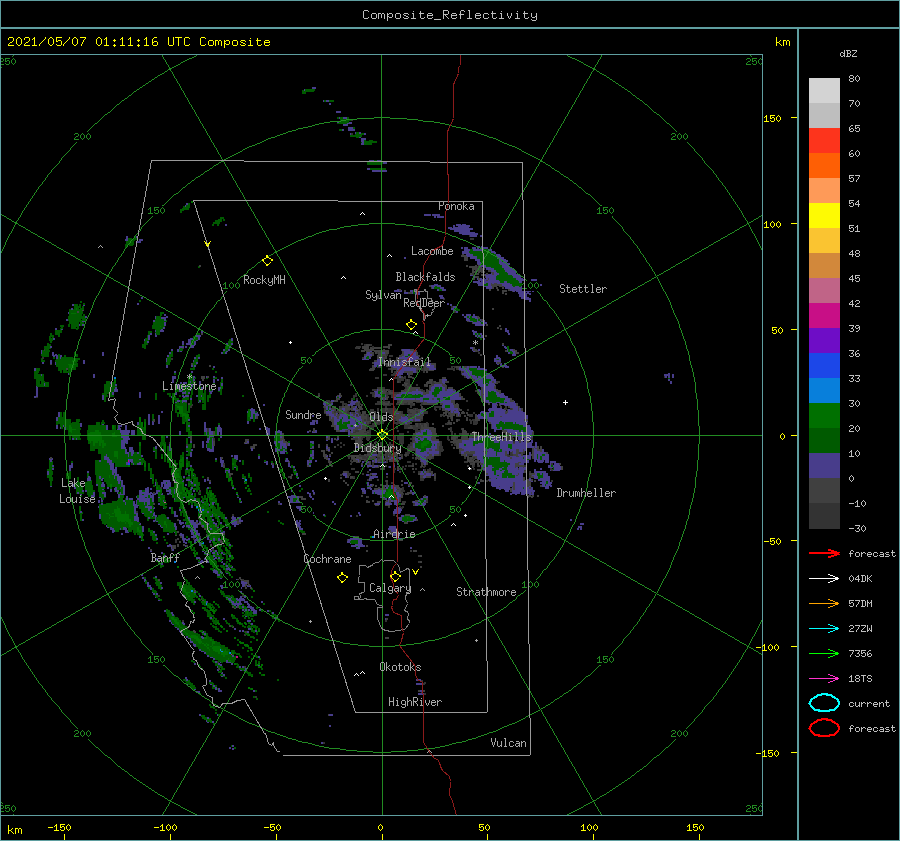Click the yellow diamond marker below RedDeer
Screen dimensions: 900x841
tap(412, 325)
